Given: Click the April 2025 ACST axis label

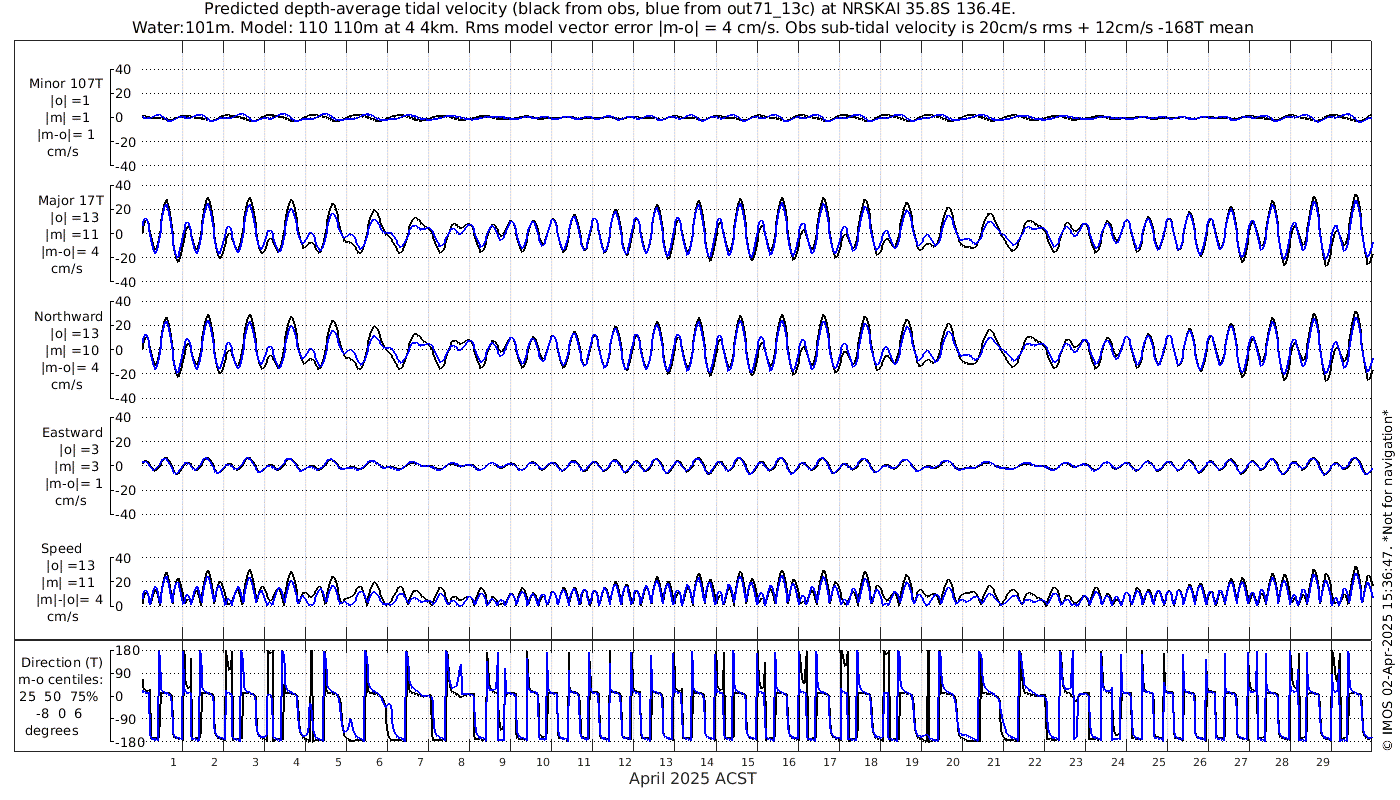Looking at the screenshot, I should point(692,778).
